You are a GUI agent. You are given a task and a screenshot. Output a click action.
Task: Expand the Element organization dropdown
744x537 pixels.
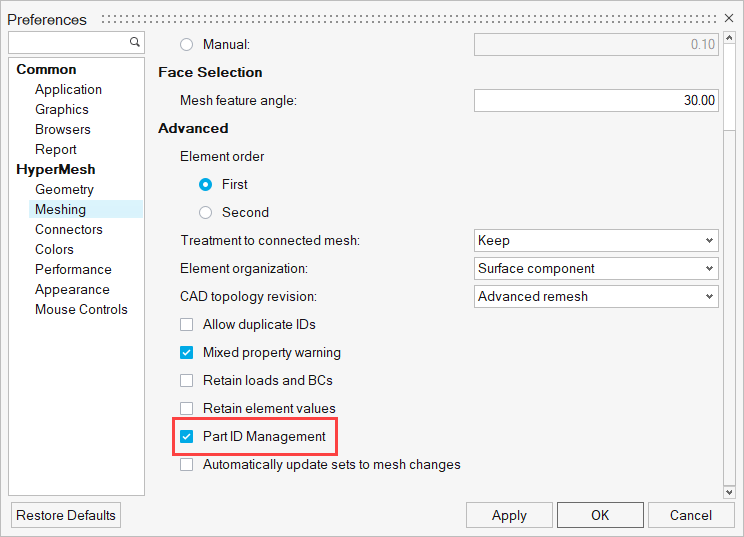point(596,269)
